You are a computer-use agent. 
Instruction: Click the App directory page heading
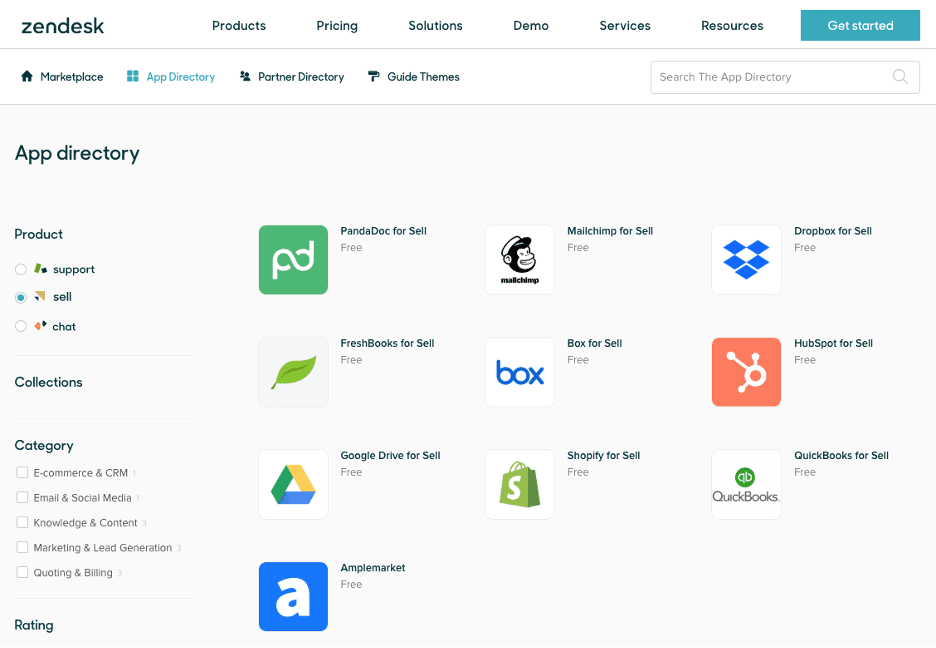tap(77, 154)
